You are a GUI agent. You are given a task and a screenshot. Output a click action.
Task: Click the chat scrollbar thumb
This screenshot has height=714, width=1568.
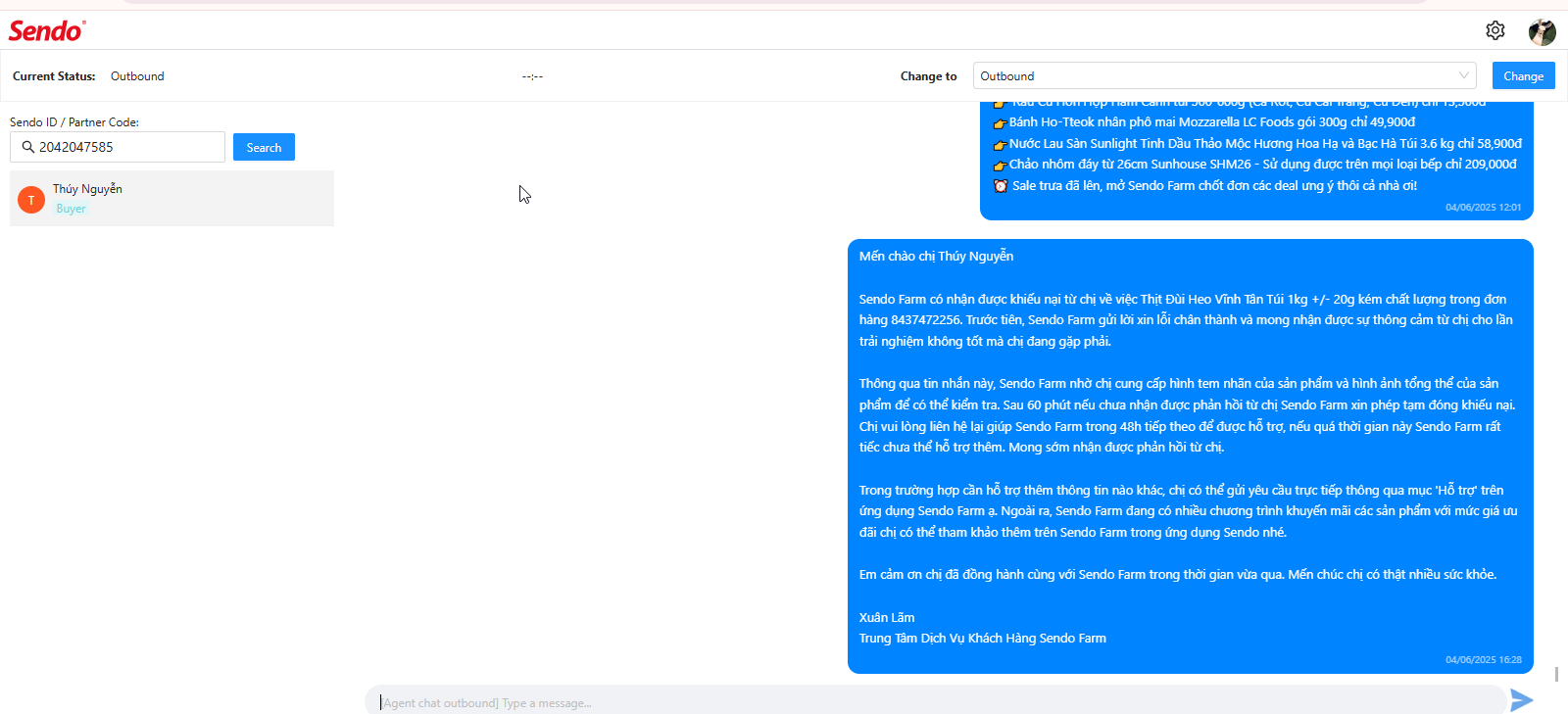click(1556, 674)
